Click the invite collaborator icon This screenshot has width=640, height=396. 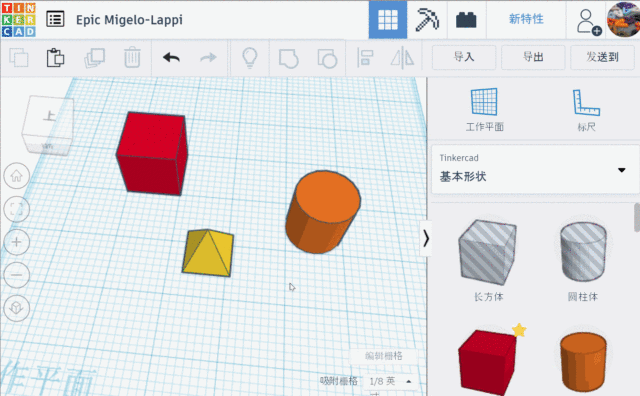[x=588, y=21]
